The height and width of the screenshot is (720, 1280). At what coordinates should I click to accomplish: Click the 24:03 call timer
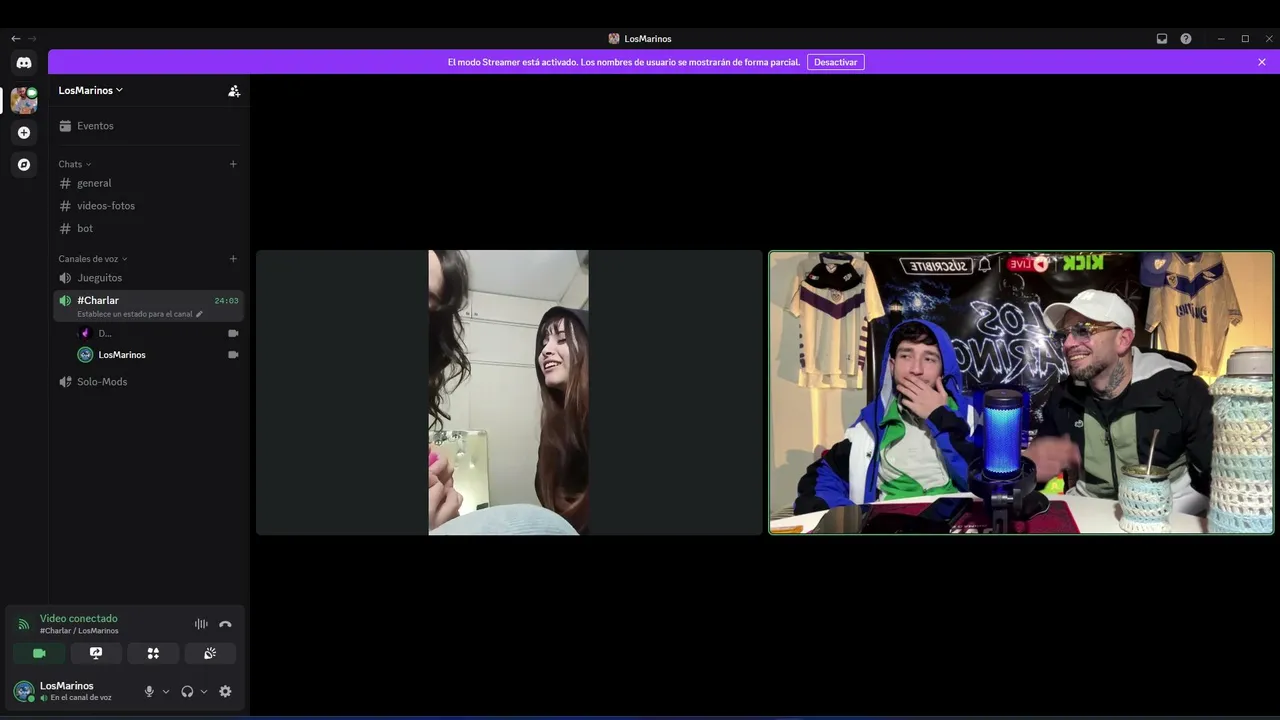(227, 301)
